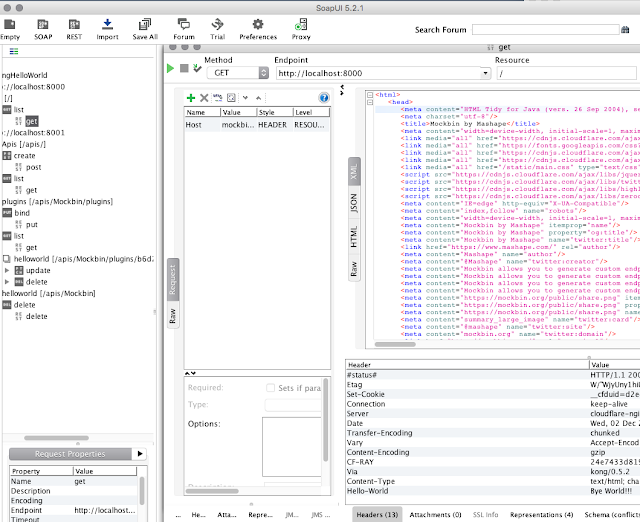
Task: Collapse the head node in XML view
Action: [x=370, y=102]
